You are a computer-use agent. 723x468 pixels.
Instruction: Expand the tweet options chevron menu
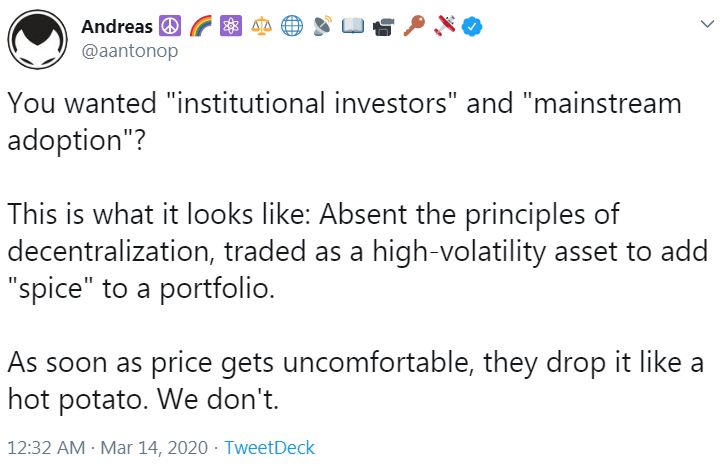point(707,24)
